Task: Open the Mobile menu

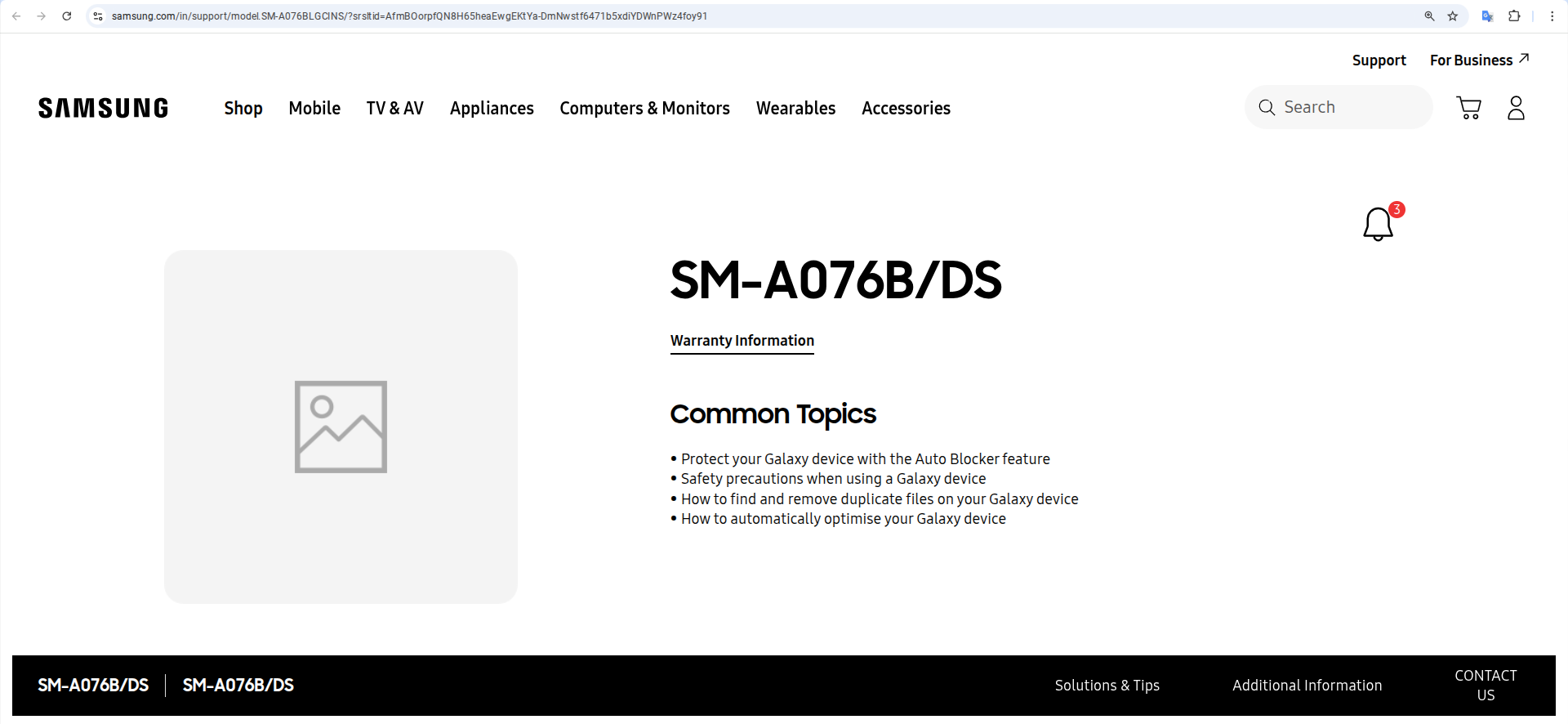Action: pyautogui.click(x=314, y=108)
